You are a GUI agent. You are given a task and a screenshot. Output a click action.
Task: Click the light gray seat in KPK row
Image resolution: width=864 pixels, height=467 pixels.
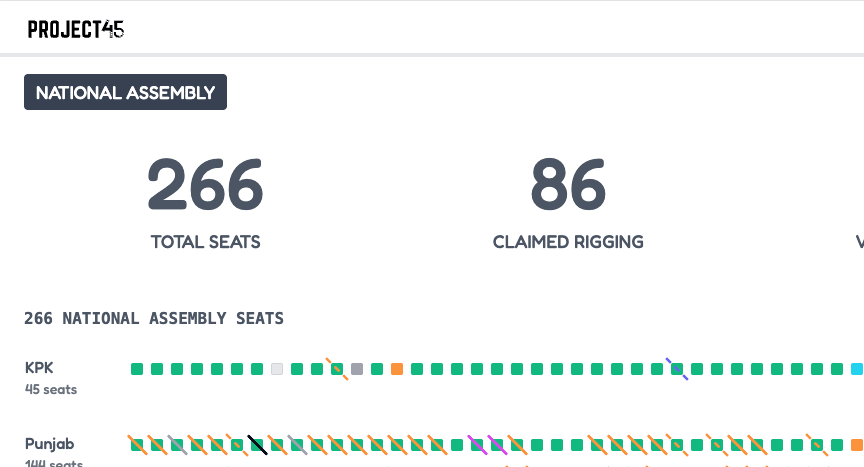[x=277, y=369]
